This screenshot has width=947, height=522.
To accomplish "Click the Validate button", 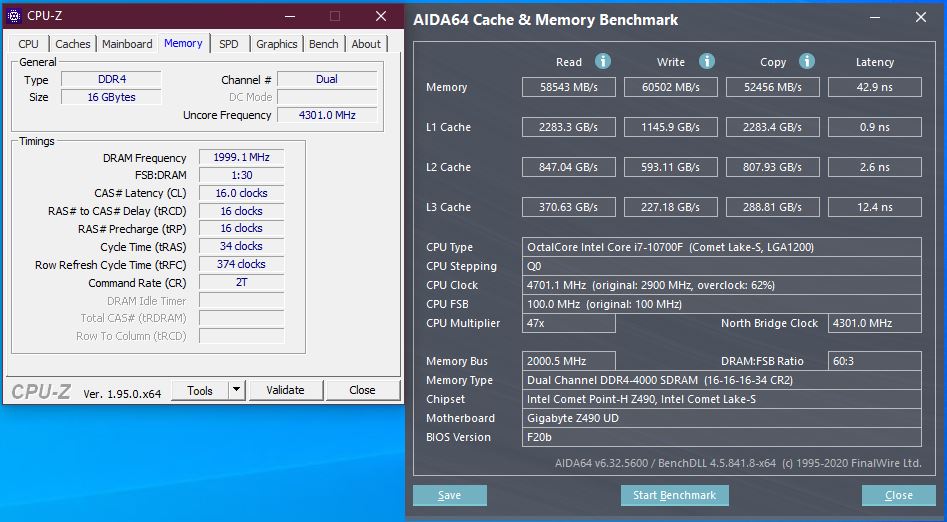I will pos(286,390).
